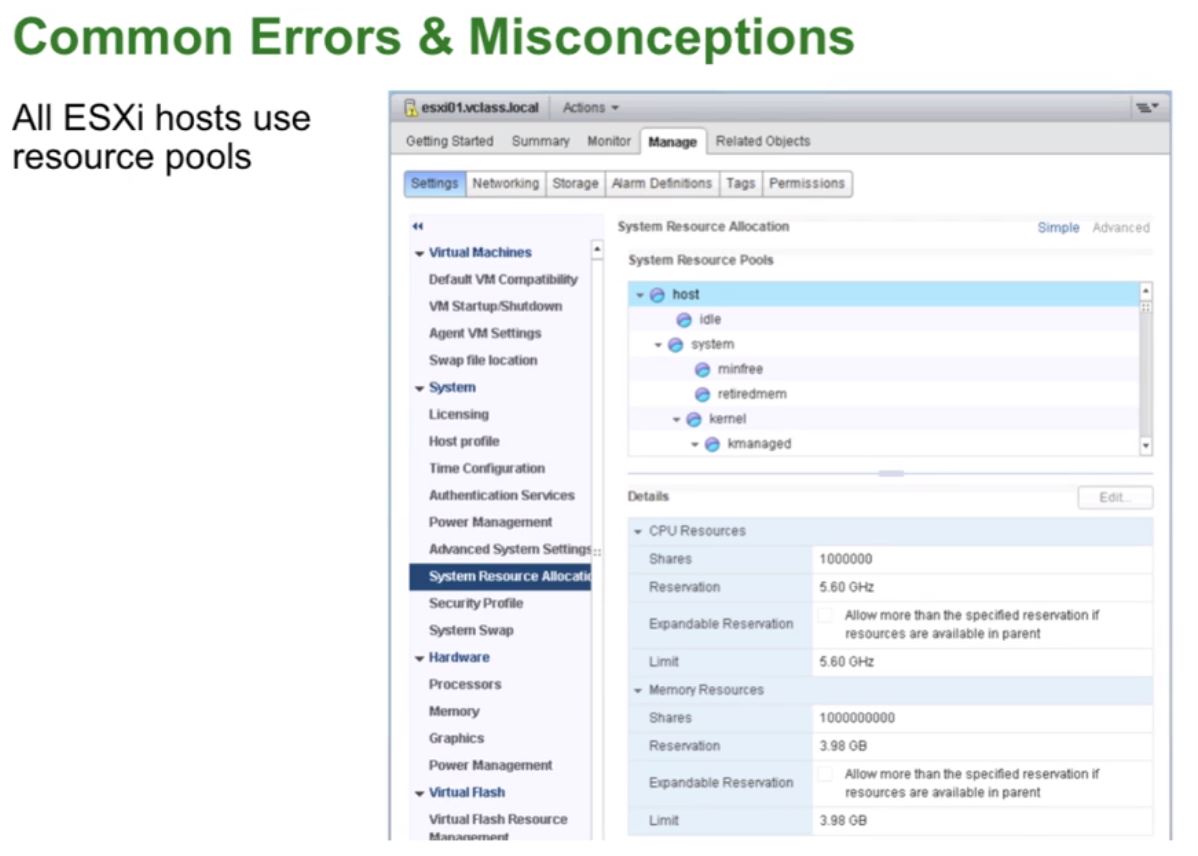The image size is (1198, 856).
Task: Click the host resource pool icon
Action: 657,294
